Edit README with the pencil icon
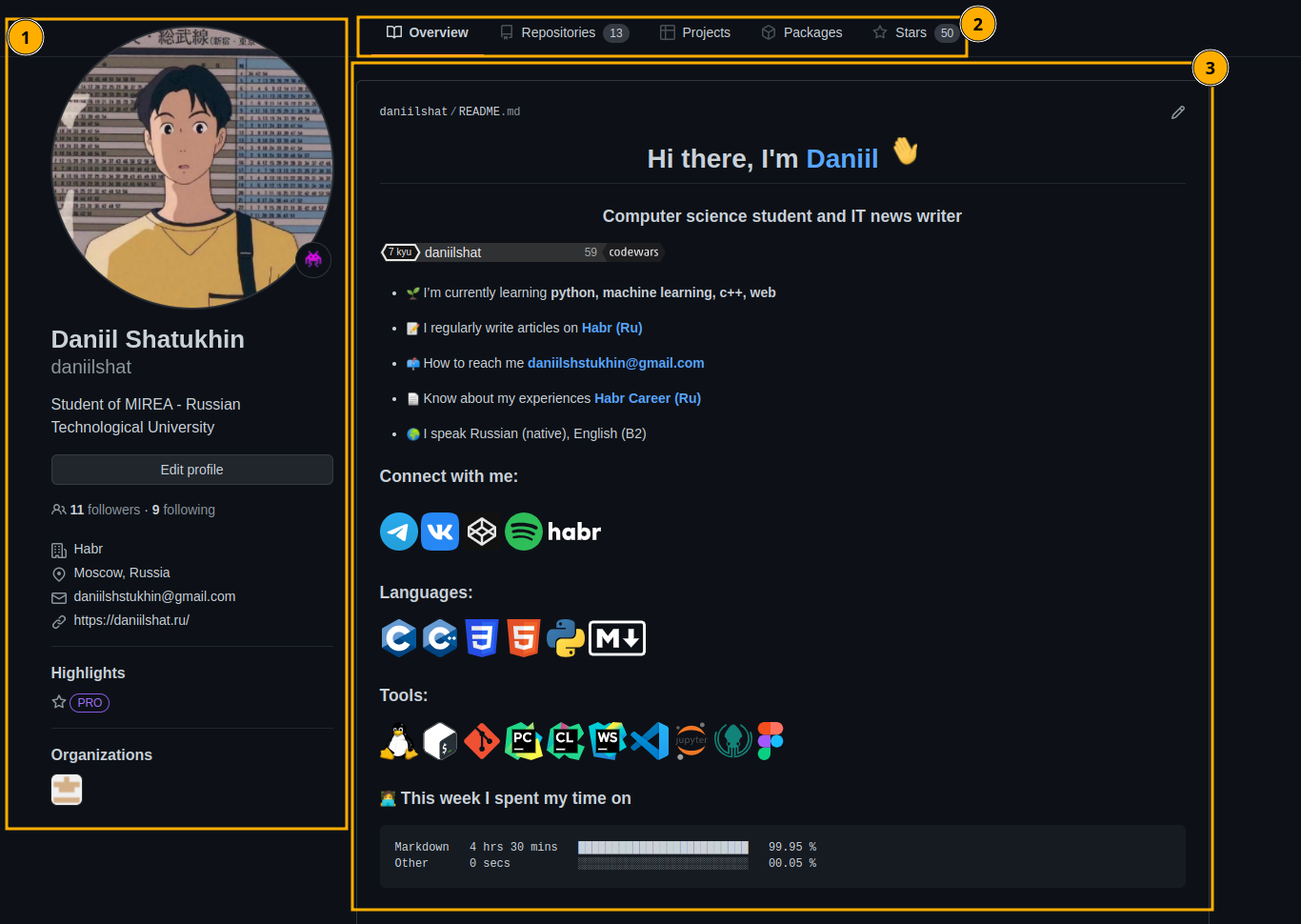Image resolution: width=1301 pixels, height=924 pixels. point(1178,112)
